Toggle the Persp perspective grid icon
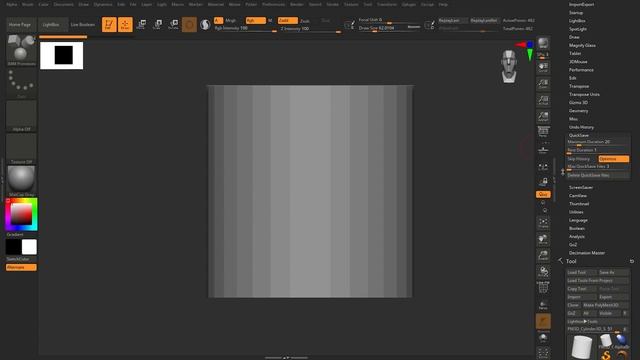Viewport: 640px width, 360px height. [543, 132]
